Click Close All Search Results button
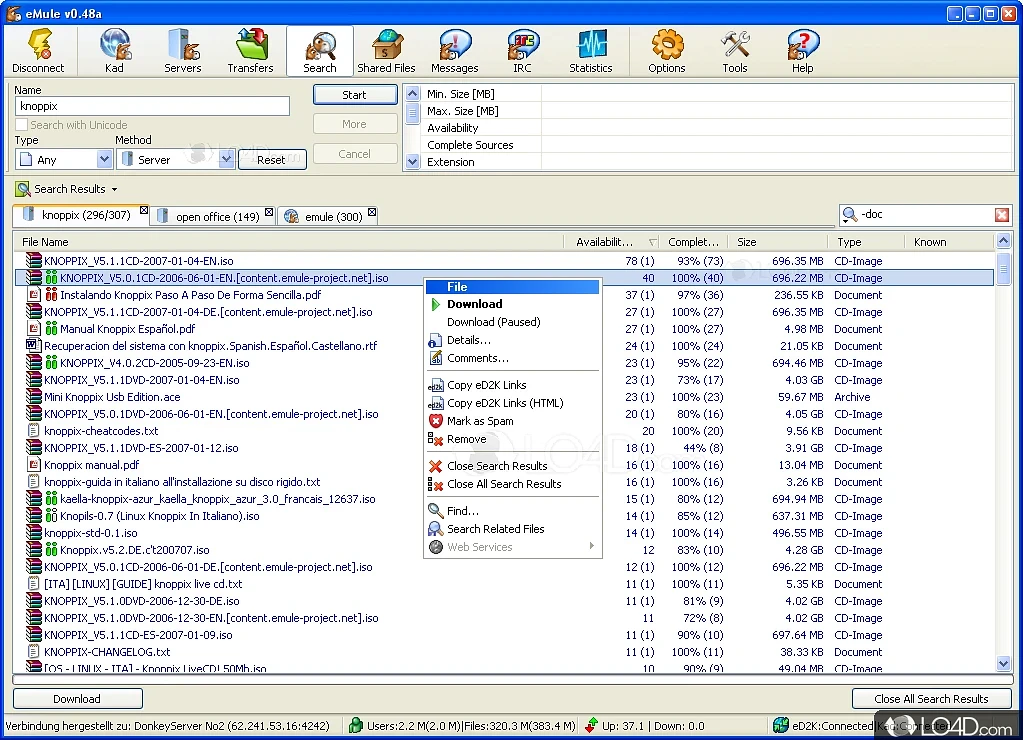Viewport: 1023px width, 740px height. (x=930, y=699)
